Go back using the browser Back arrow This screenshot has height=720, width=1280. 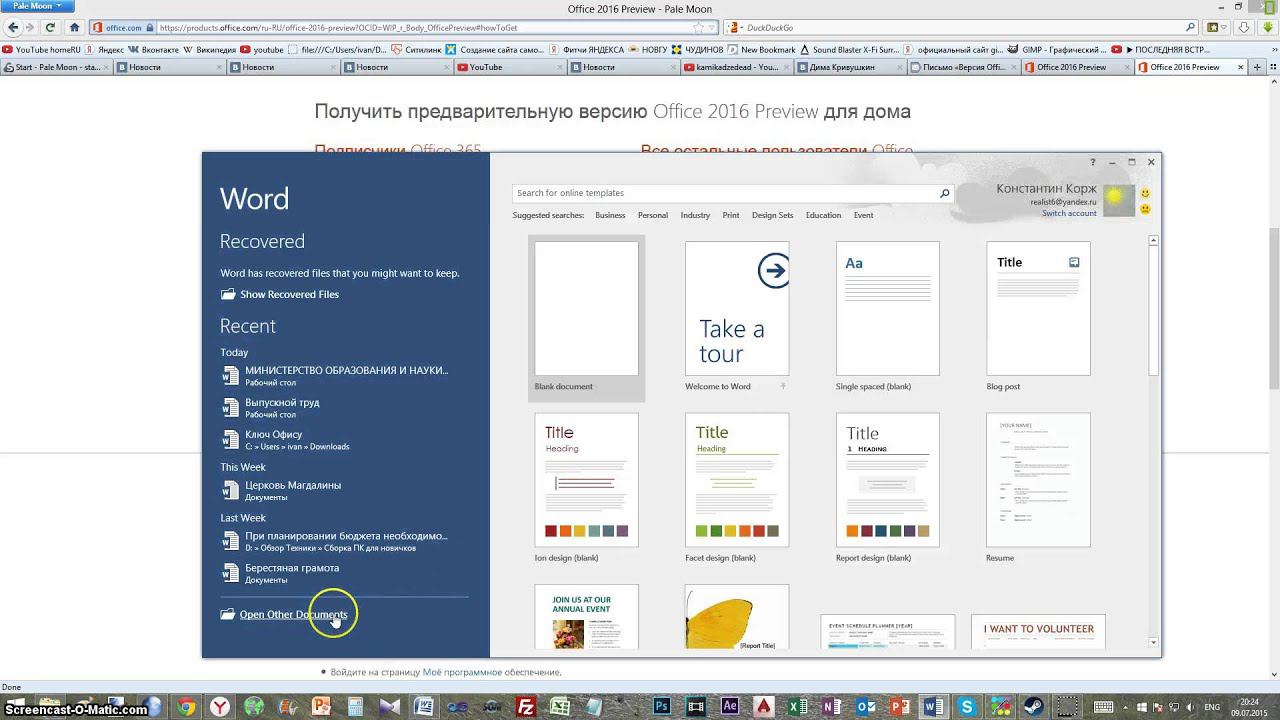click(x=13, y=27)
